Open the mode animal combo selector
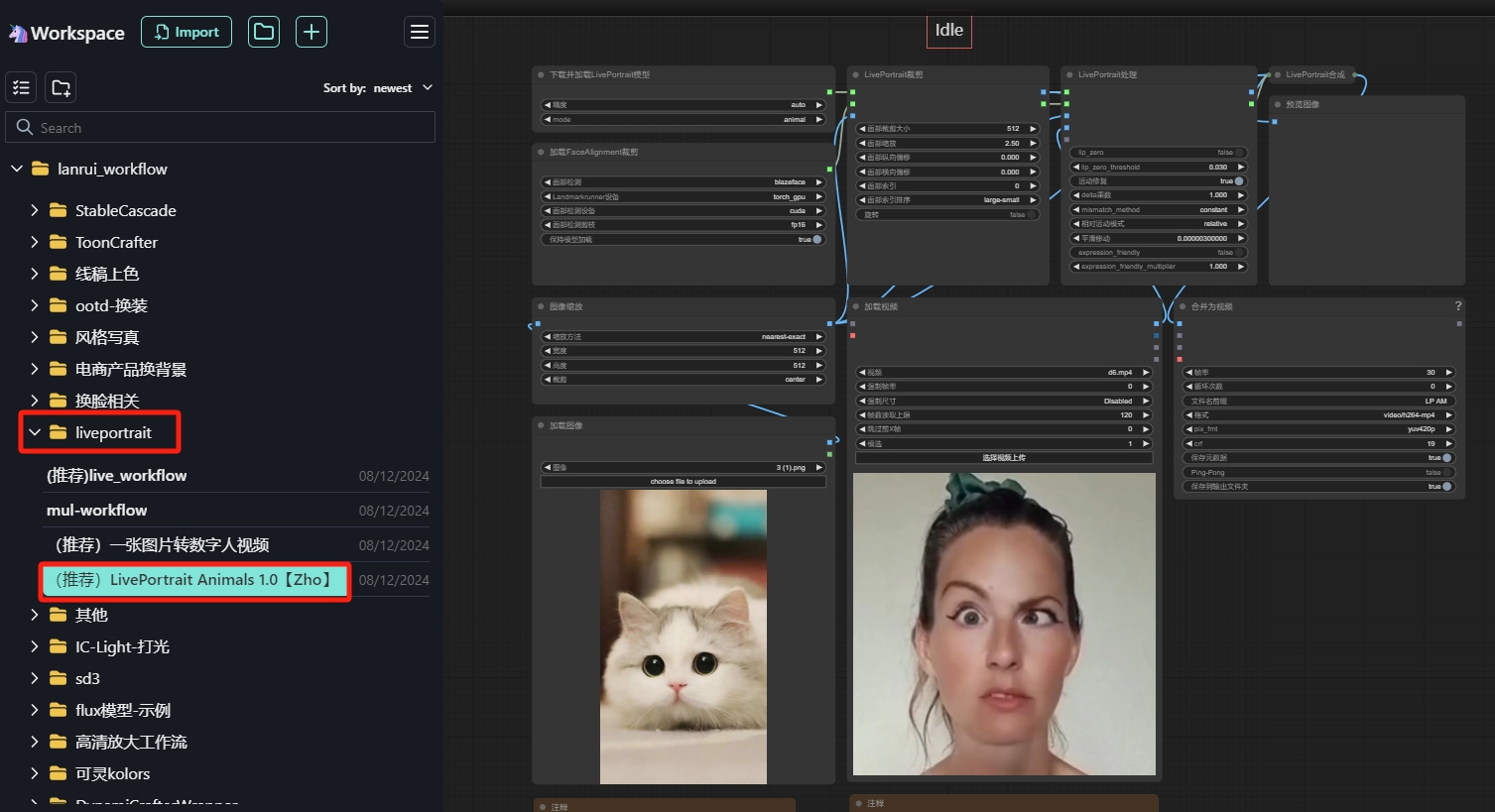The width and height of the screenshot is (1495, 812). tap(683, 119)
